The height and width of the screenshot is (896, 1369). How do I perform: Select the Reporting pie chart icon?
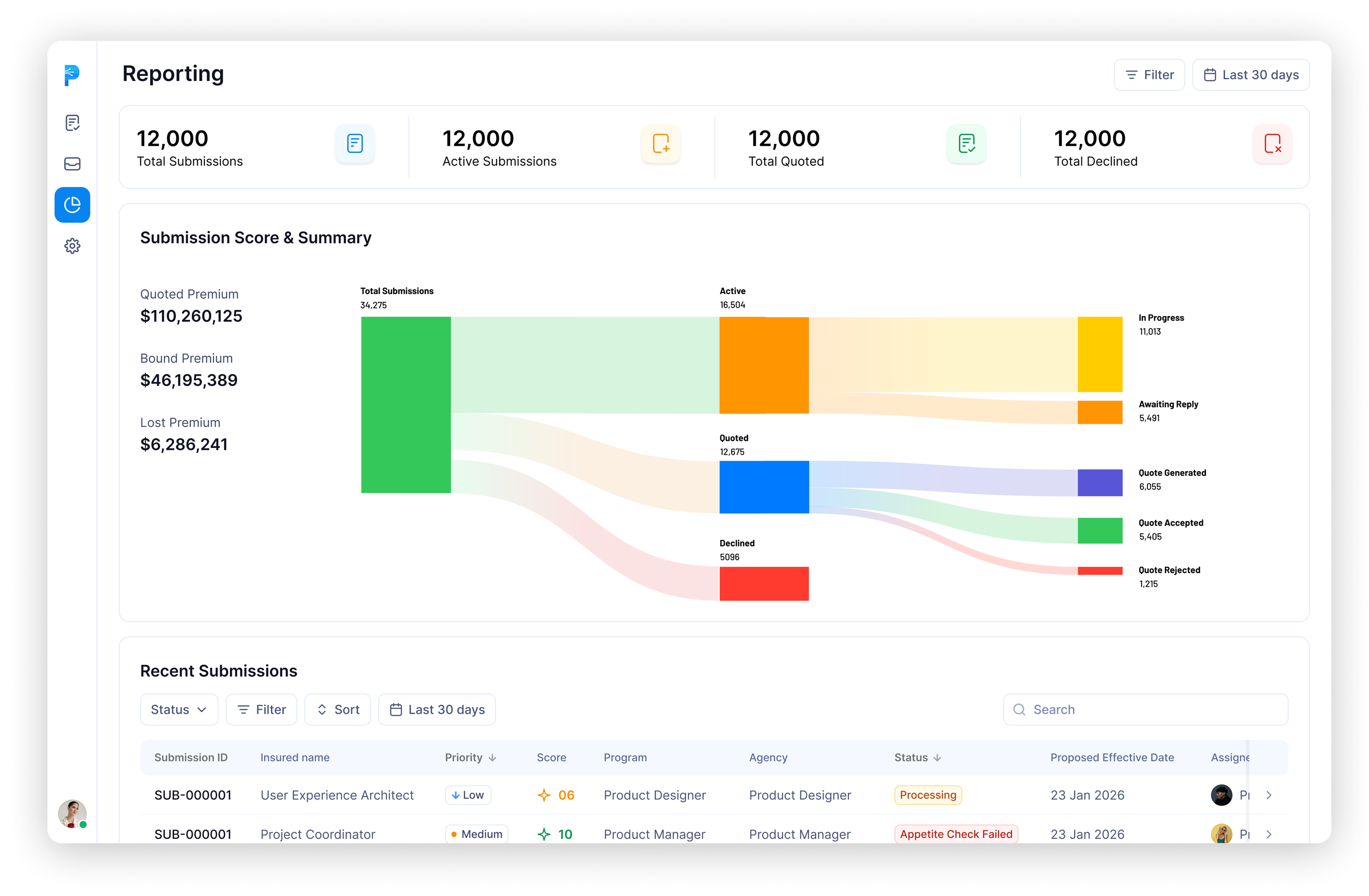click(72, 205)
